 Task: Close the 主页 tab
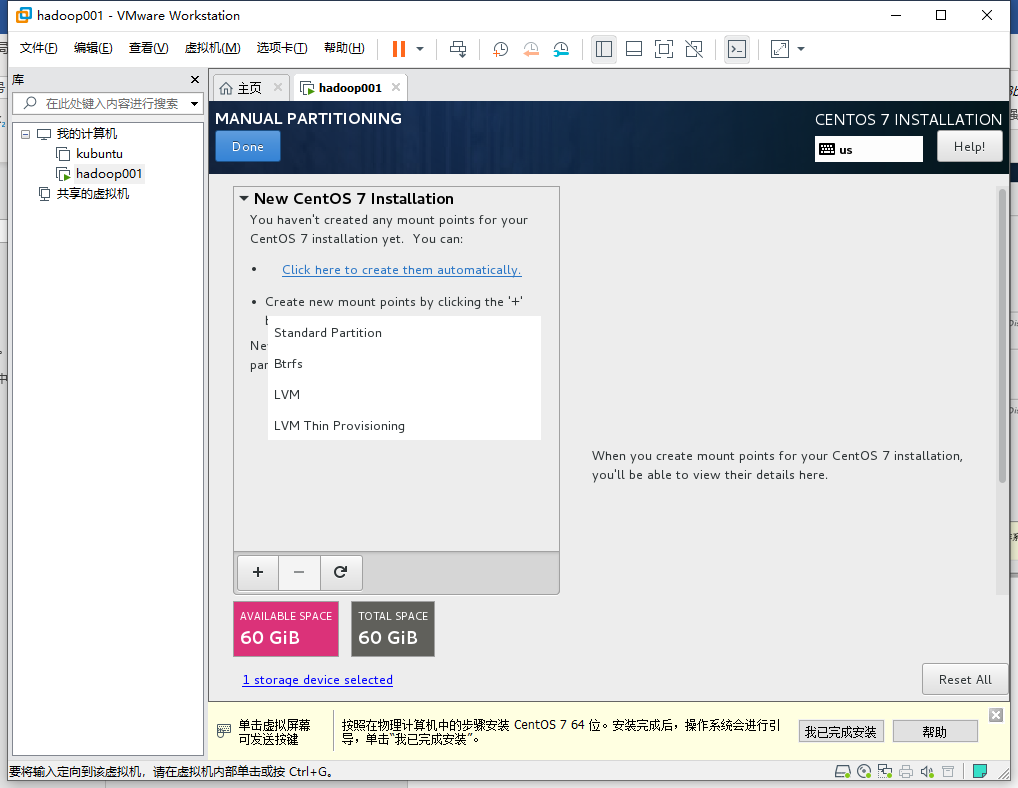point(278,87)
